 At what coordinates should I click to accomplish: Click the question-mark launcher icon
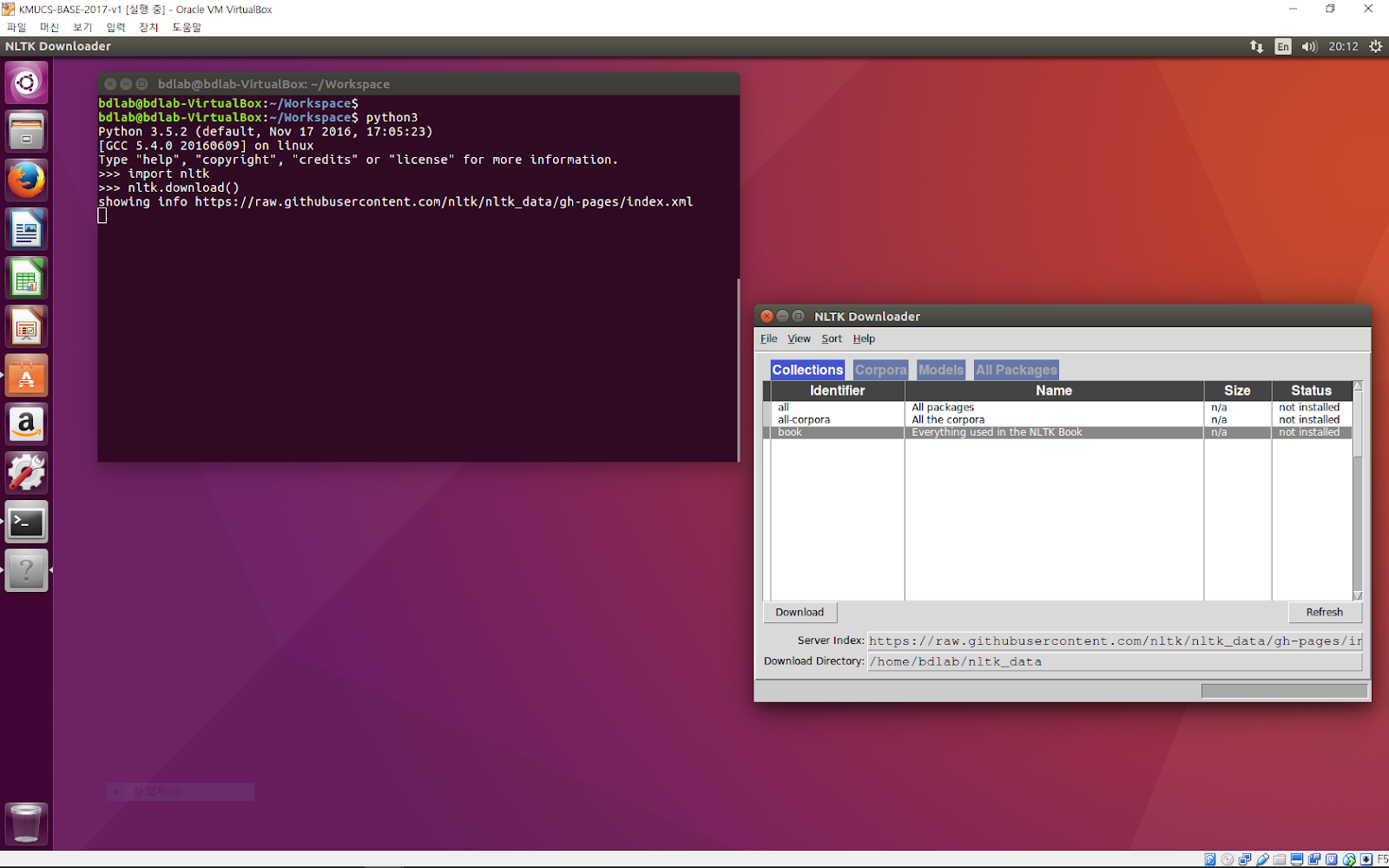click(x=26, y=570)
